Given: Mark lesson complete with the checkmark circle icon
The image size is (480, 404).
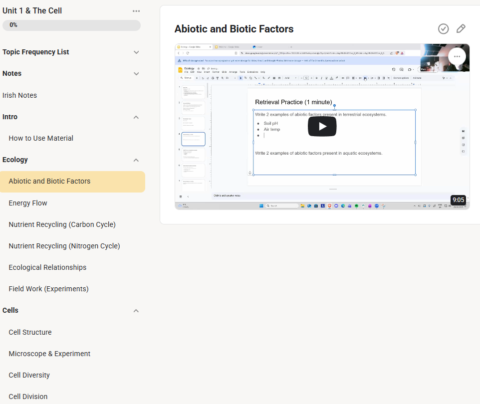Looking at the screenshot, I should point(443,29).
